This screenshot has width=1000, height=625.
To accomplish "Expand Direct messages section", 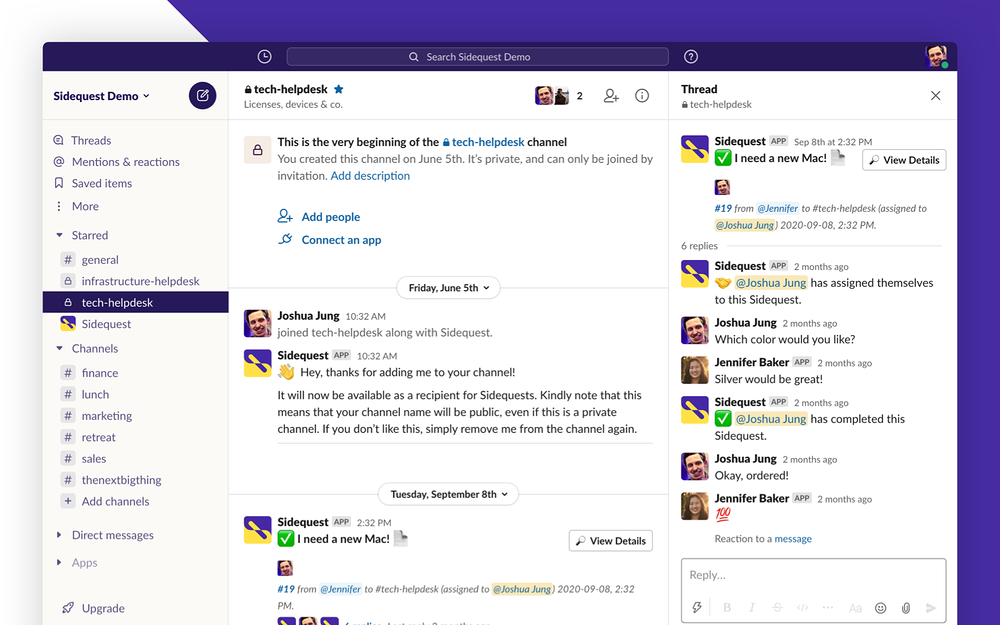I will pyautogui.click(x=59, y=535).
